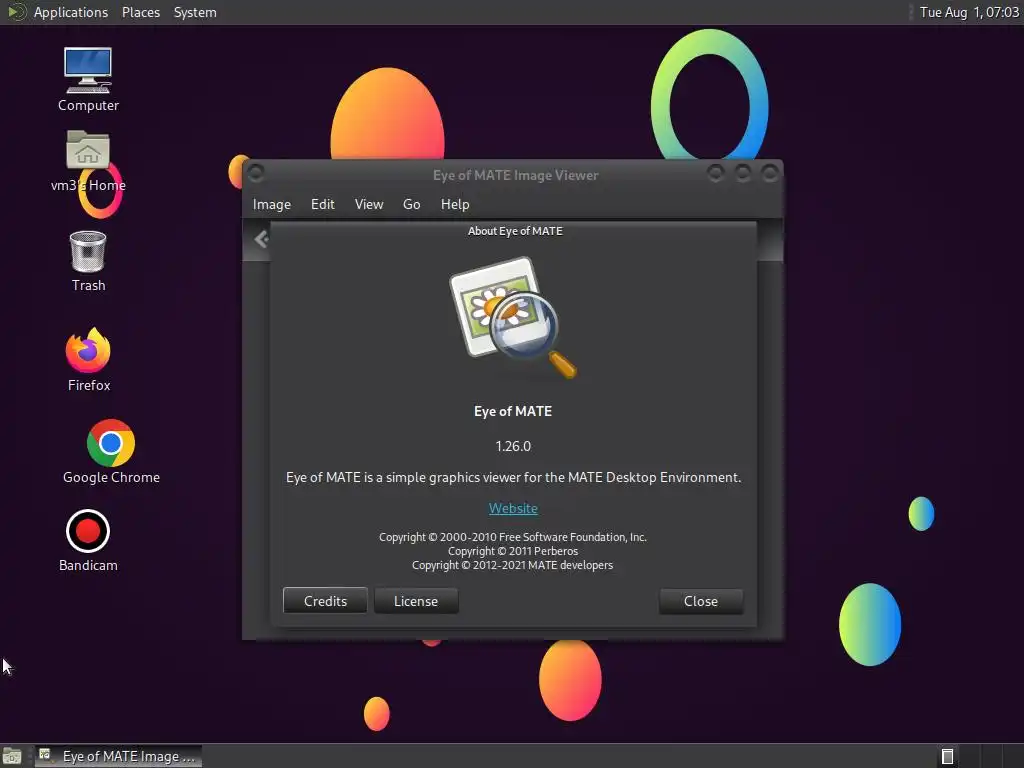Click the Free Software Foundation copyright line
This screenshot has width=1024, height=768.
click(513, 537)
